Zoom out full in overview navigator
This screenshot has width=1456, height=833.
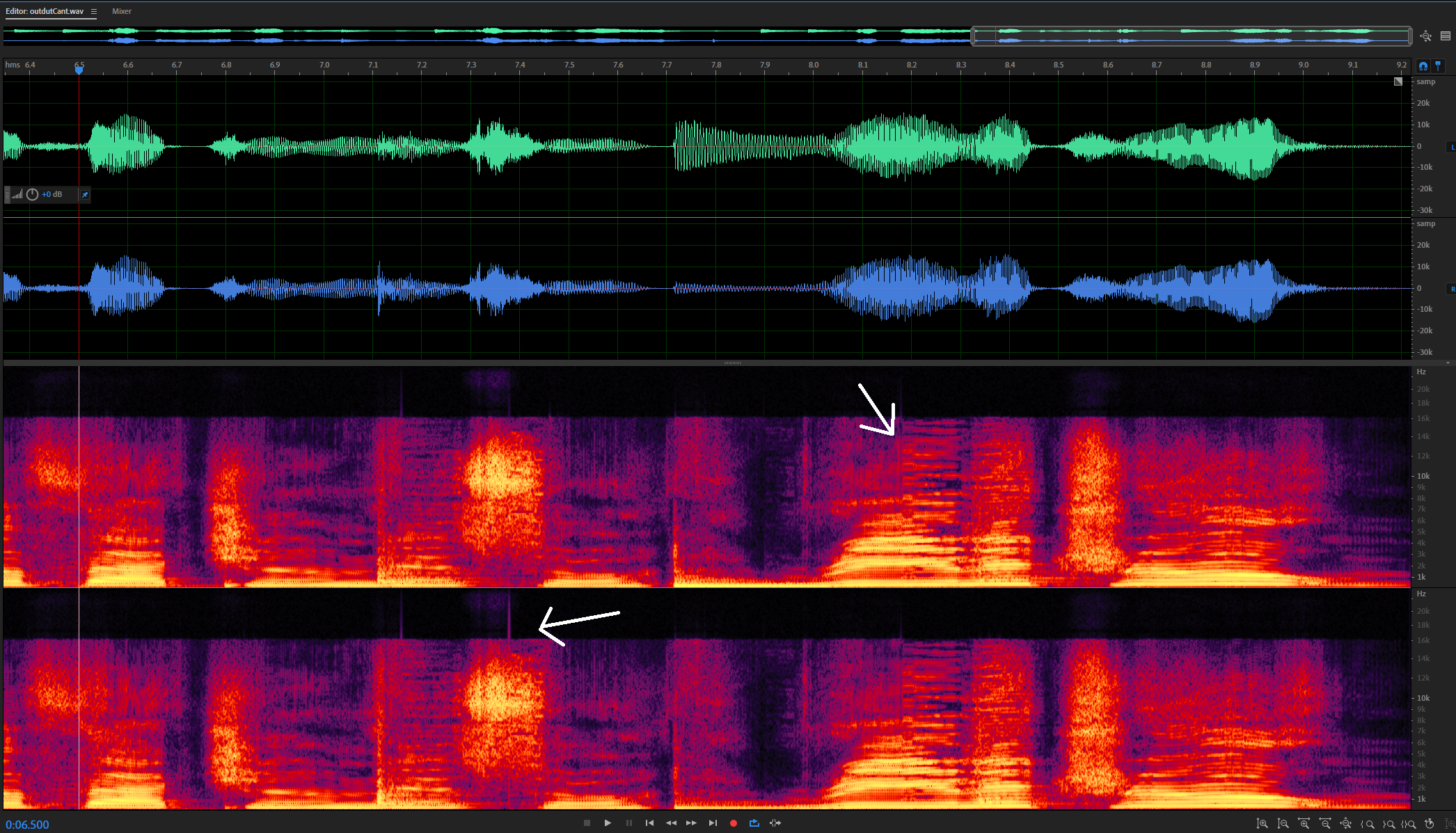click(x=1426, y=36)
